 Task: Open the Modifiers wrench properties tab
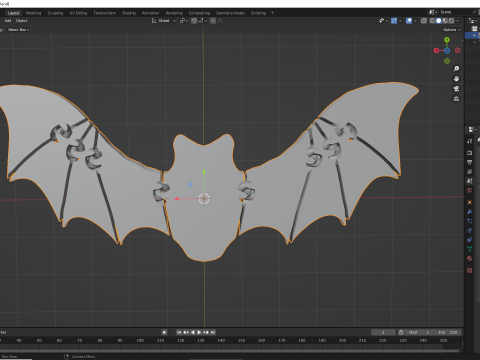coord(470,212)
